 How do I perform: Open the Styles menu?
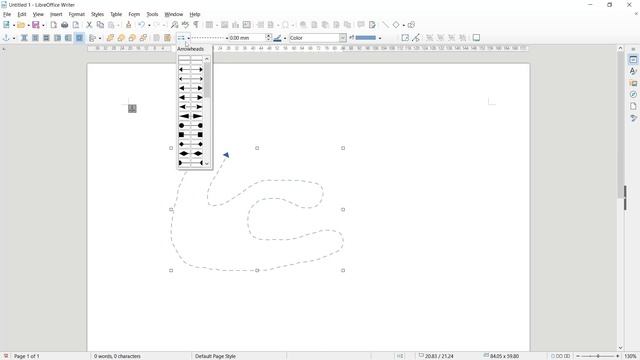click(x=97, y=14)
